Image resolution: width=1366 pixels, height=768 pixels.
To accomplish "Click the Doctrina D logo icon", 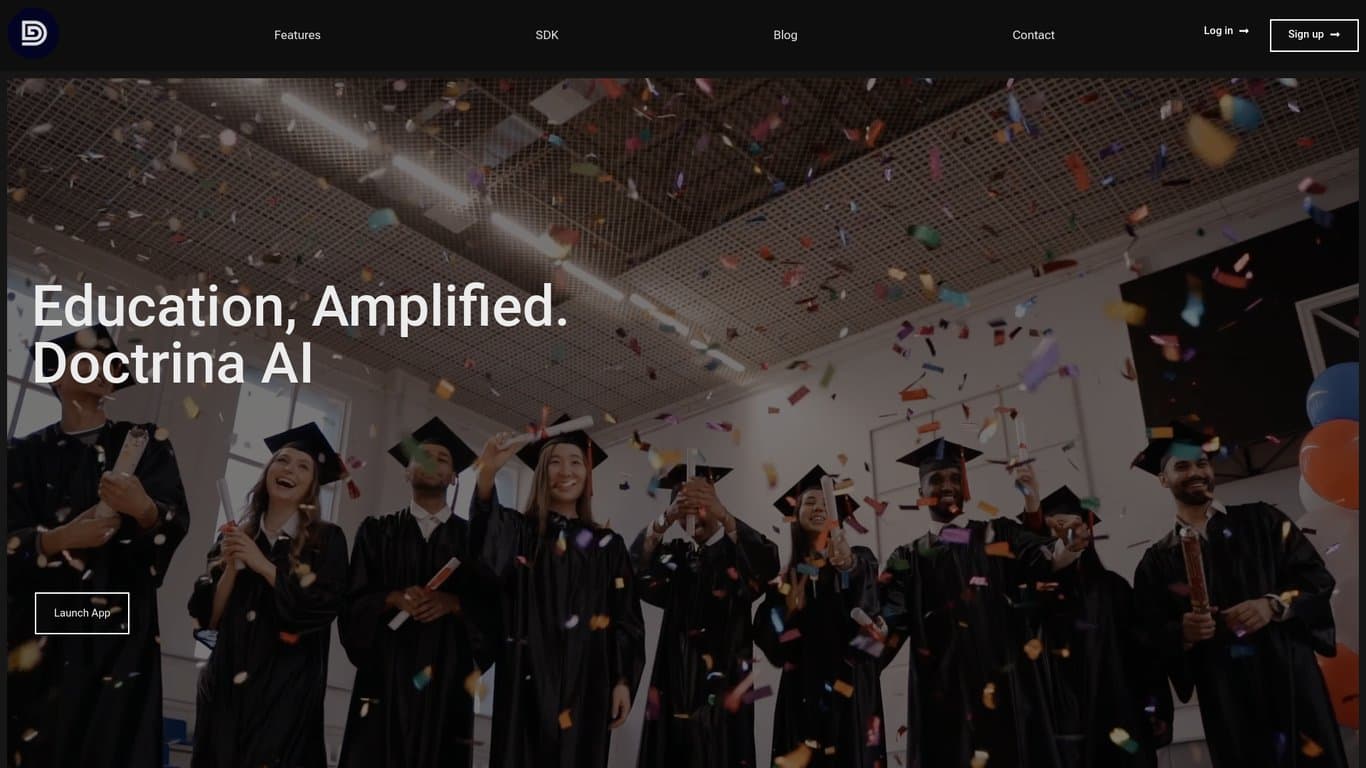I will (33, 34).
